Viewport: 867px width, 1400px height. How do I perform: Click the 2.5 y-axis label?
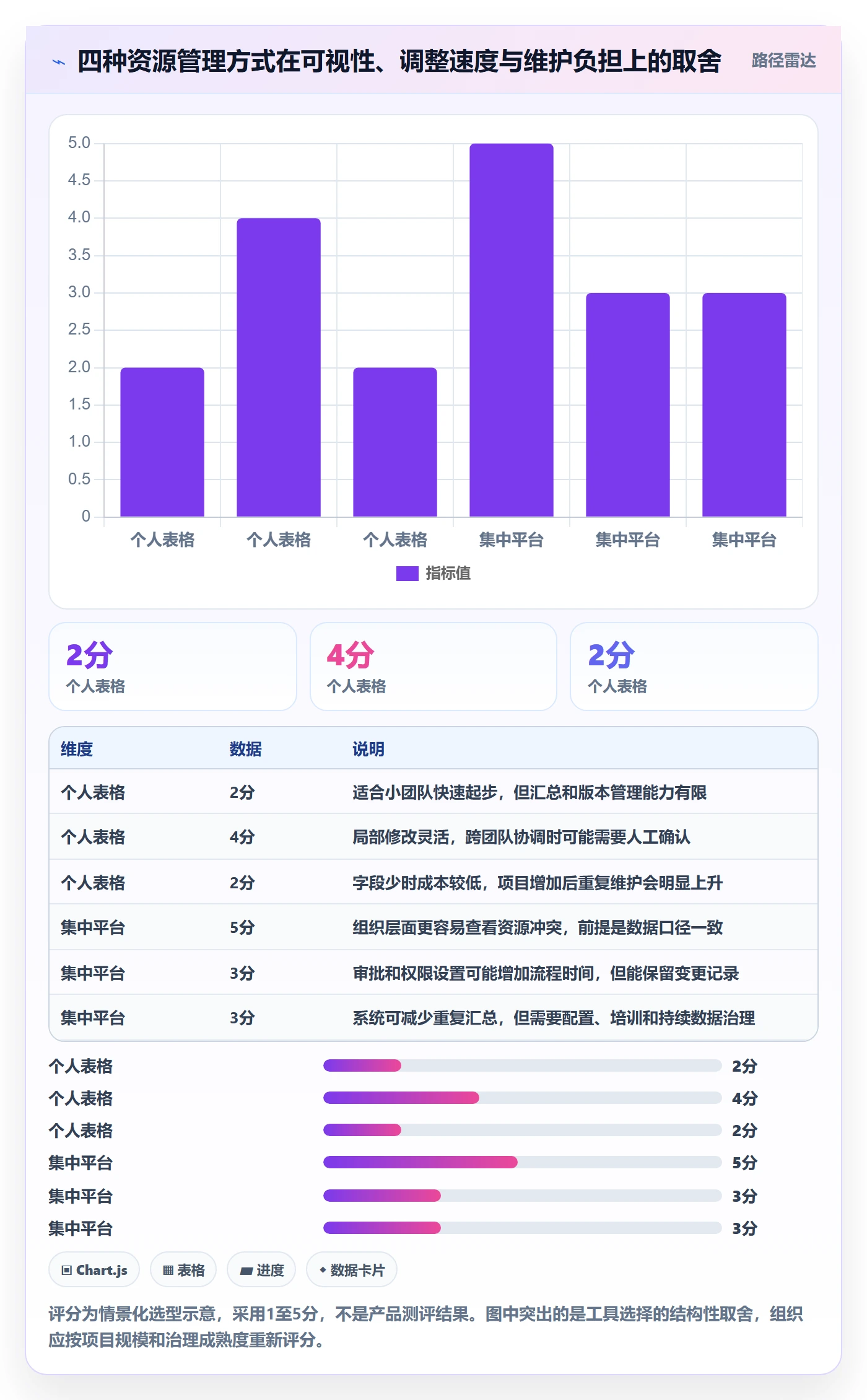click(79, 330)
